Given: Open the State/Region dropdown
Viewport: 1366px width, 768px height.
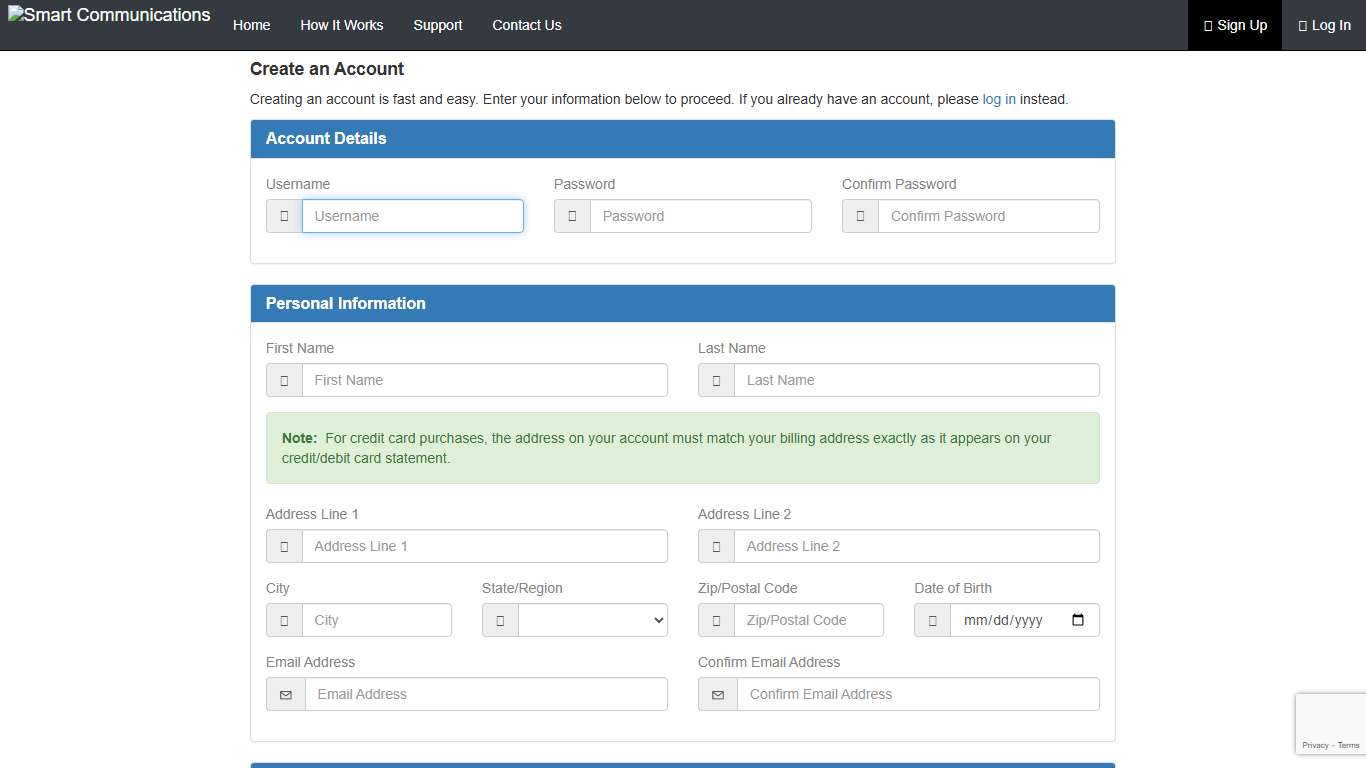Looking at the screenshot, I should coord(592,620).
